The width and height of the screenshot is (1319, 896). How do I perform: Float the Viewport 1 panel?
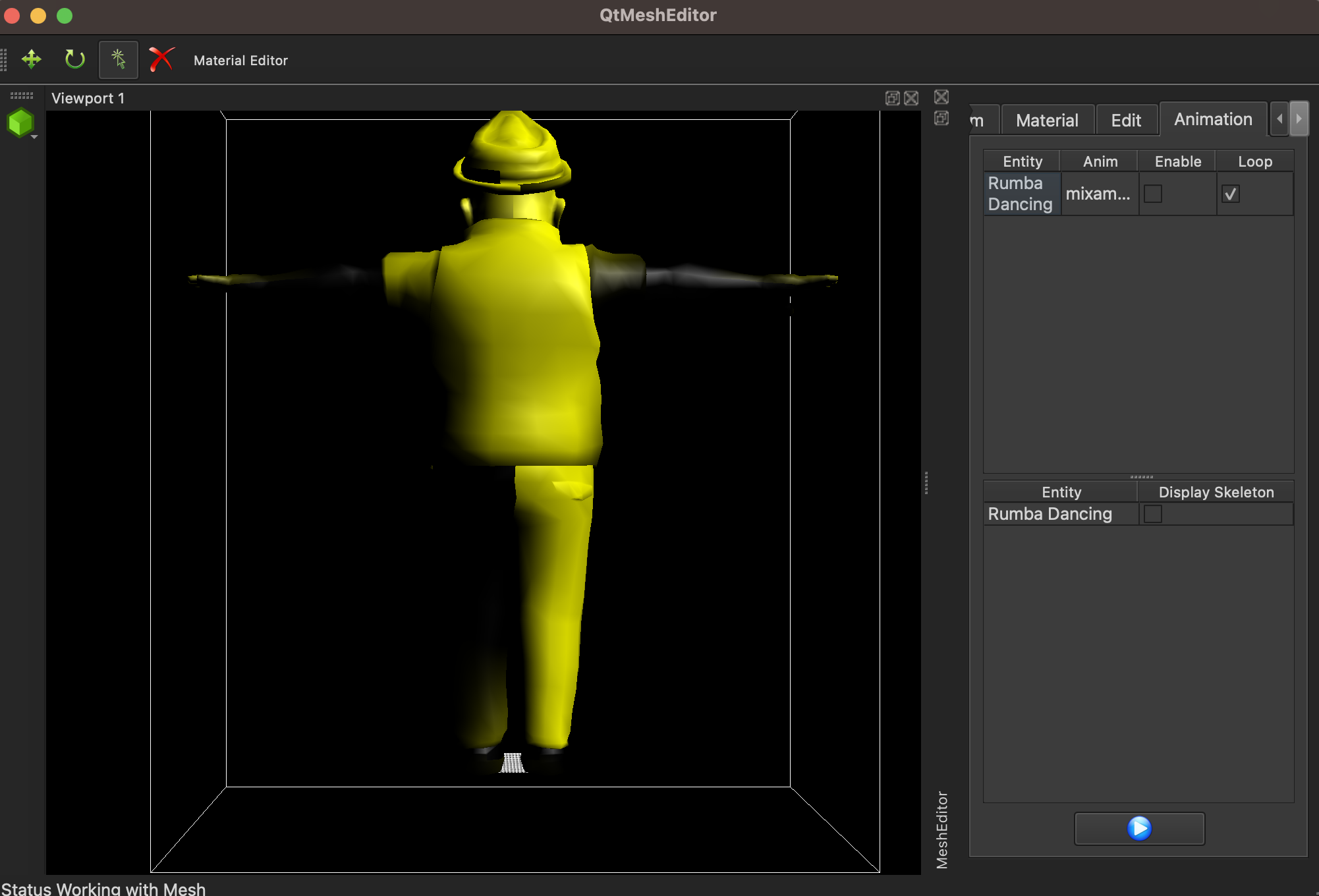click(x=892, y=98)
